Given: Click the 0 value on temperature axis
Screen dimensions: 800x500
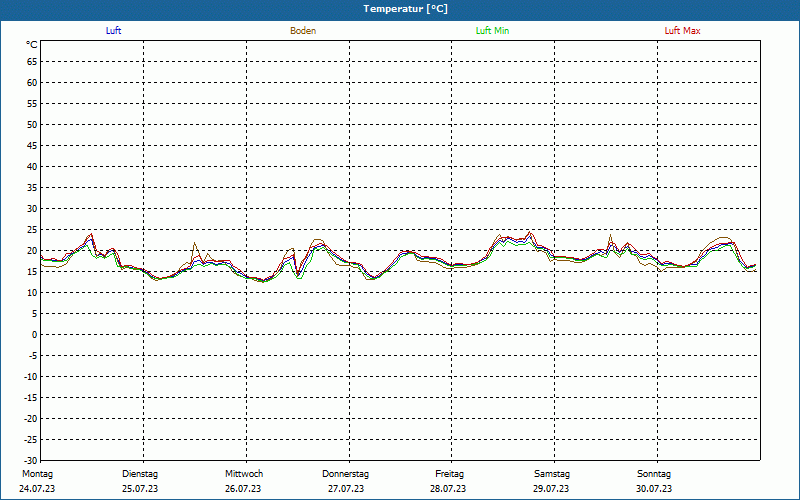Looking at the screenshot, I should [35, 335].
